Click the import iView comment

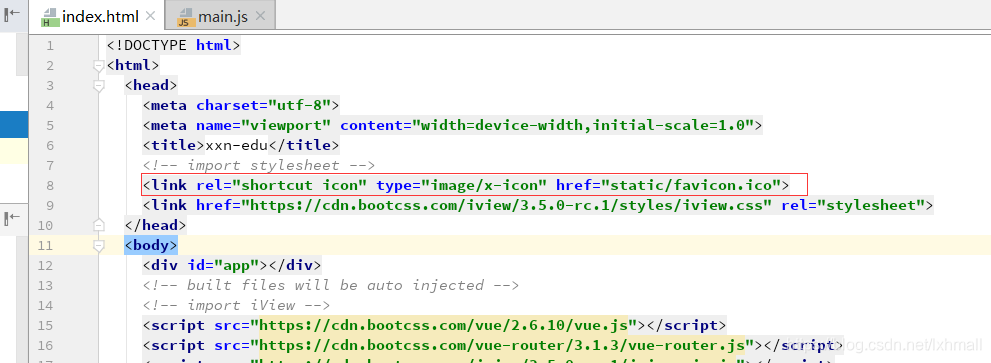point(237,305)
